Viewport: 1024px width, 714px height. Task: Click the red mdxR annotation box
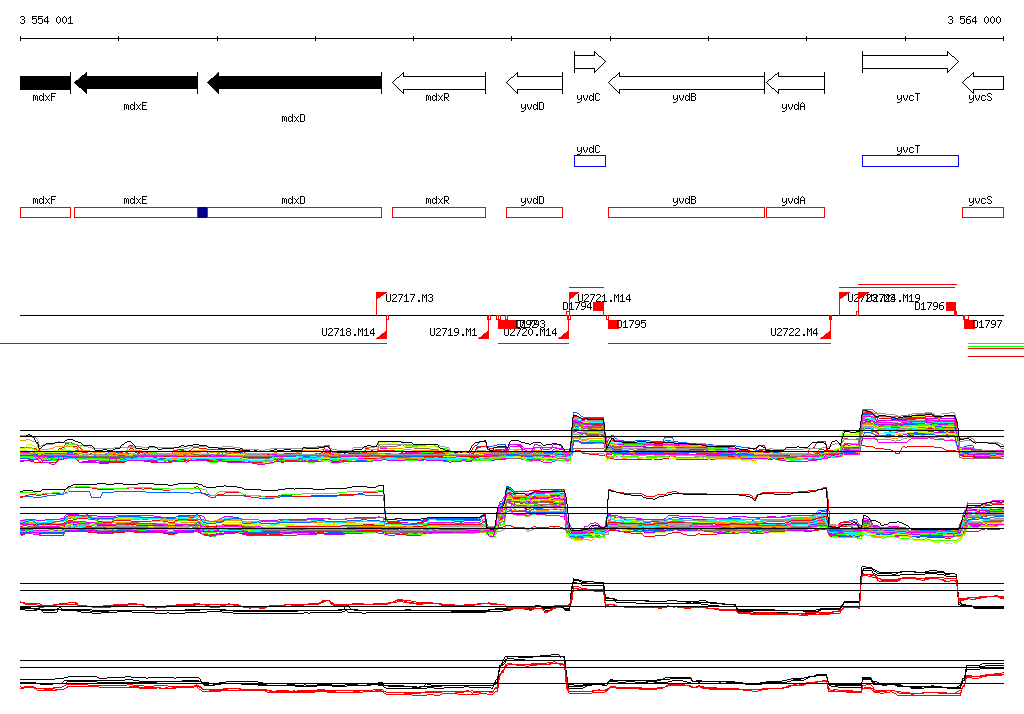pyautogui.click(x=438, y=212)
